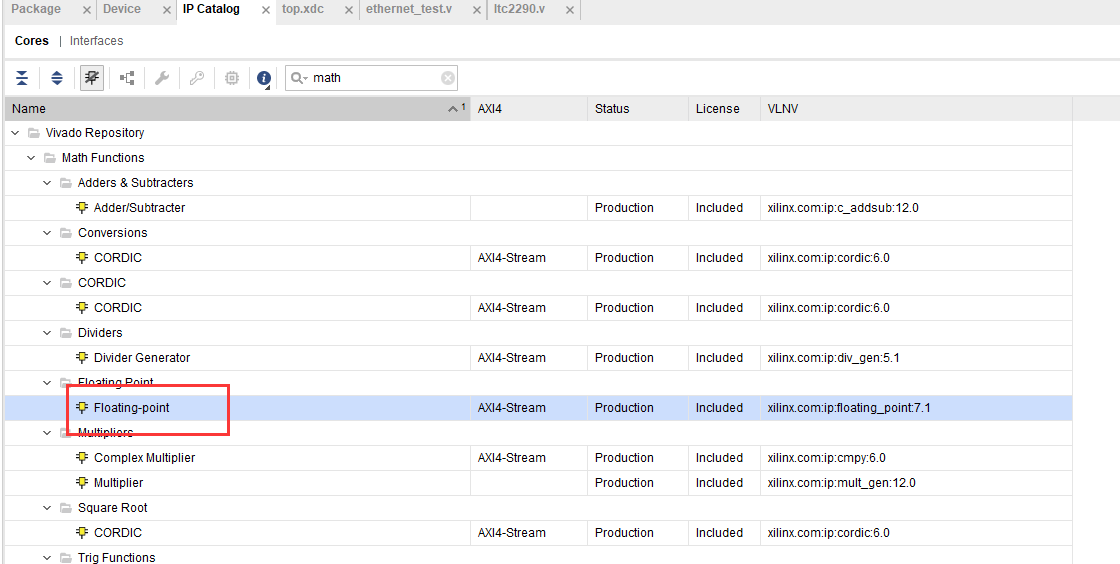Collapse the Vivado Repository node
The image size is (1120, 564).
click(x=15, y=133)
